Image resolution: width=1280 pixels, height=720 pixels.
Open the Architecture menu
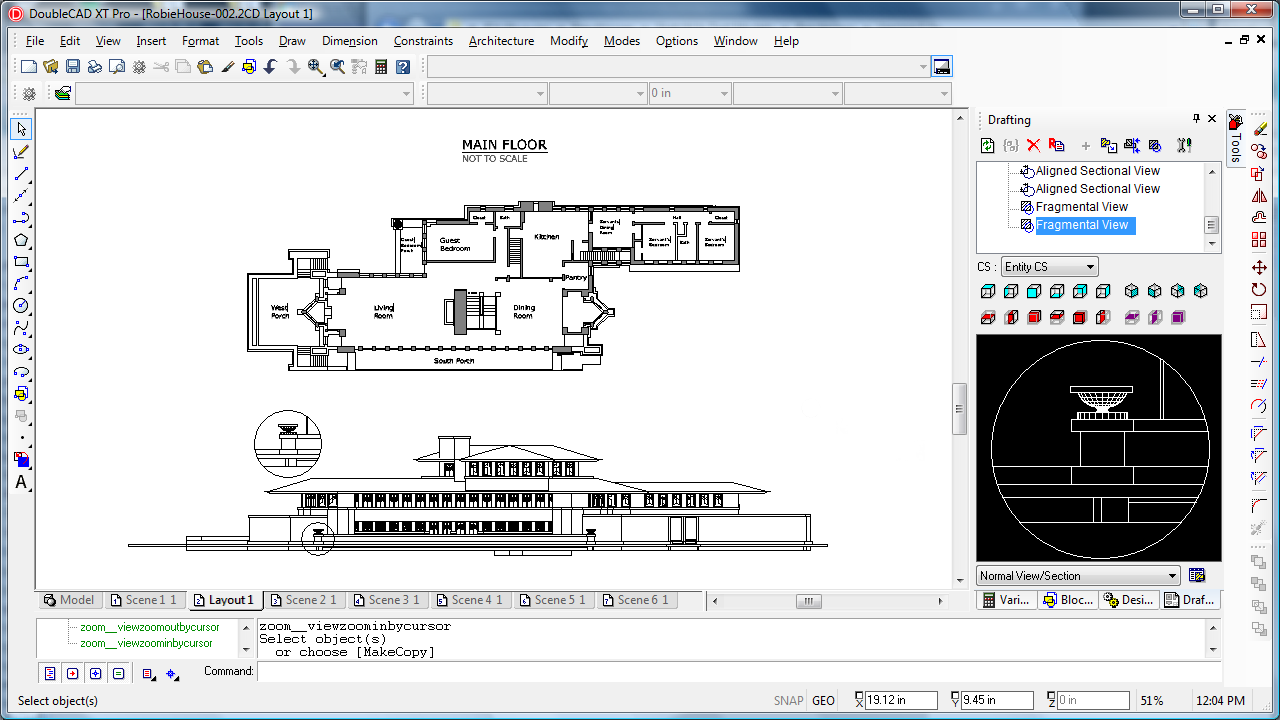501,41
